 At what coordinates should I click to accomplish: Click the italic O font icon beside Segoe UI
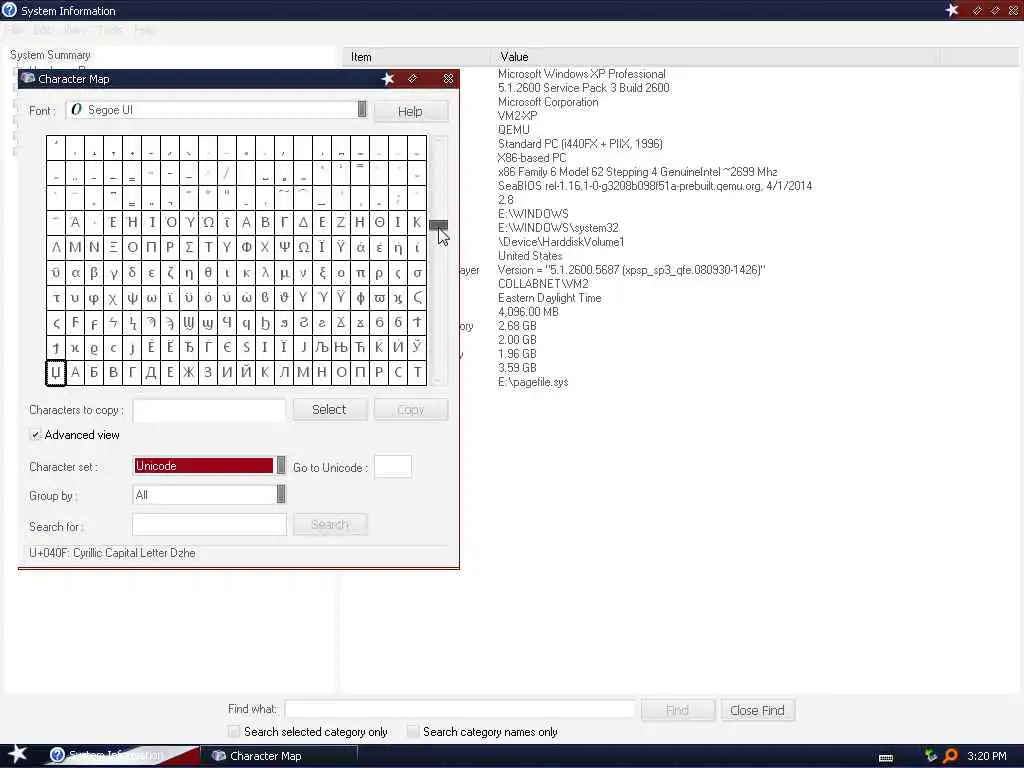tap(76, 110)
